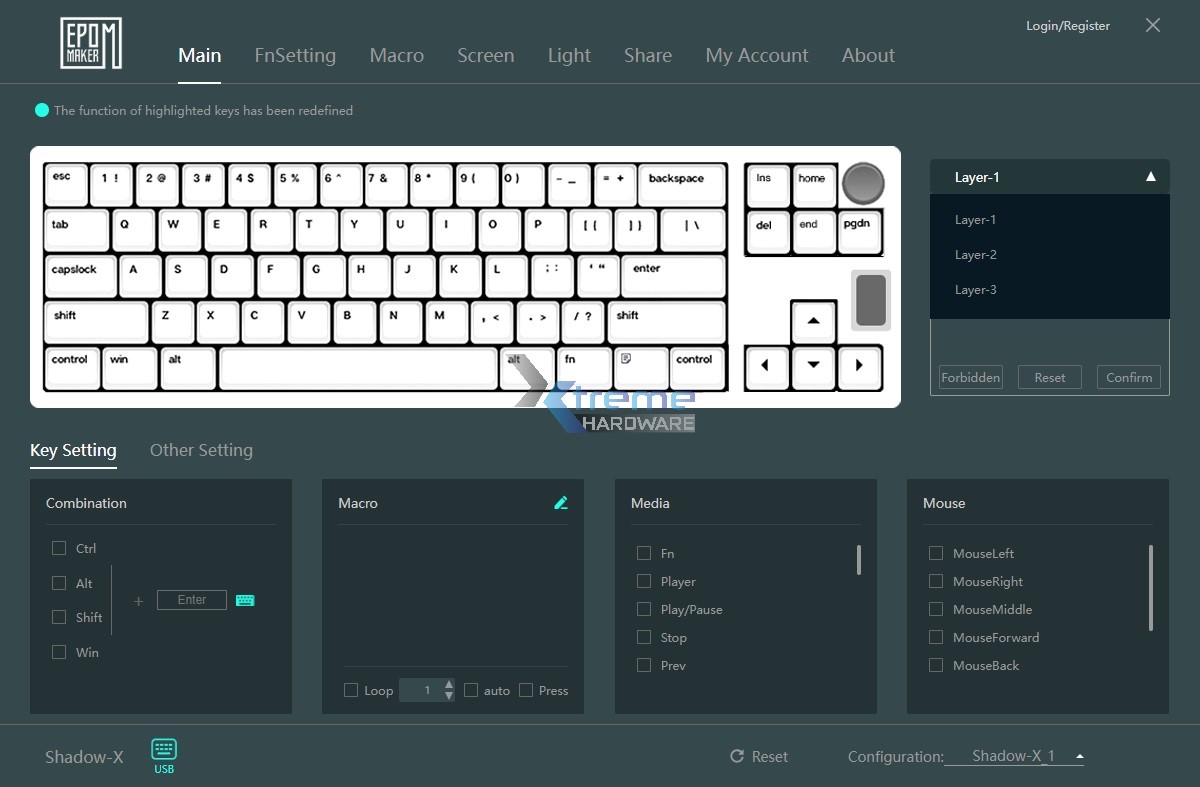1200x787 pixels.
Task: Open the Other Setting tab
Action: (x=201, y=450)
